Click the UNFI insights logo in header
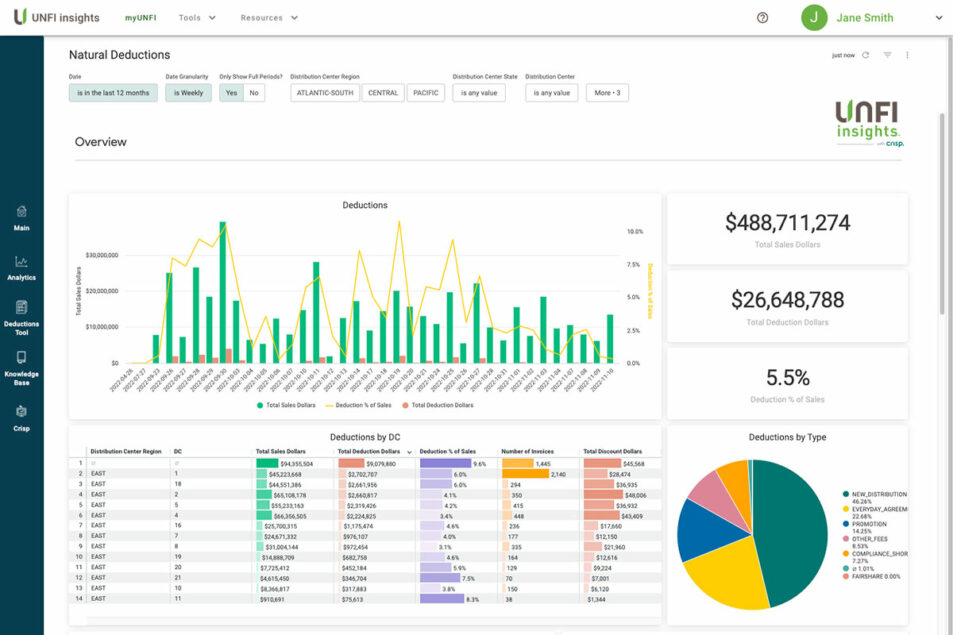This screenshot has width=953, height=635. click(x=57, y=17)
